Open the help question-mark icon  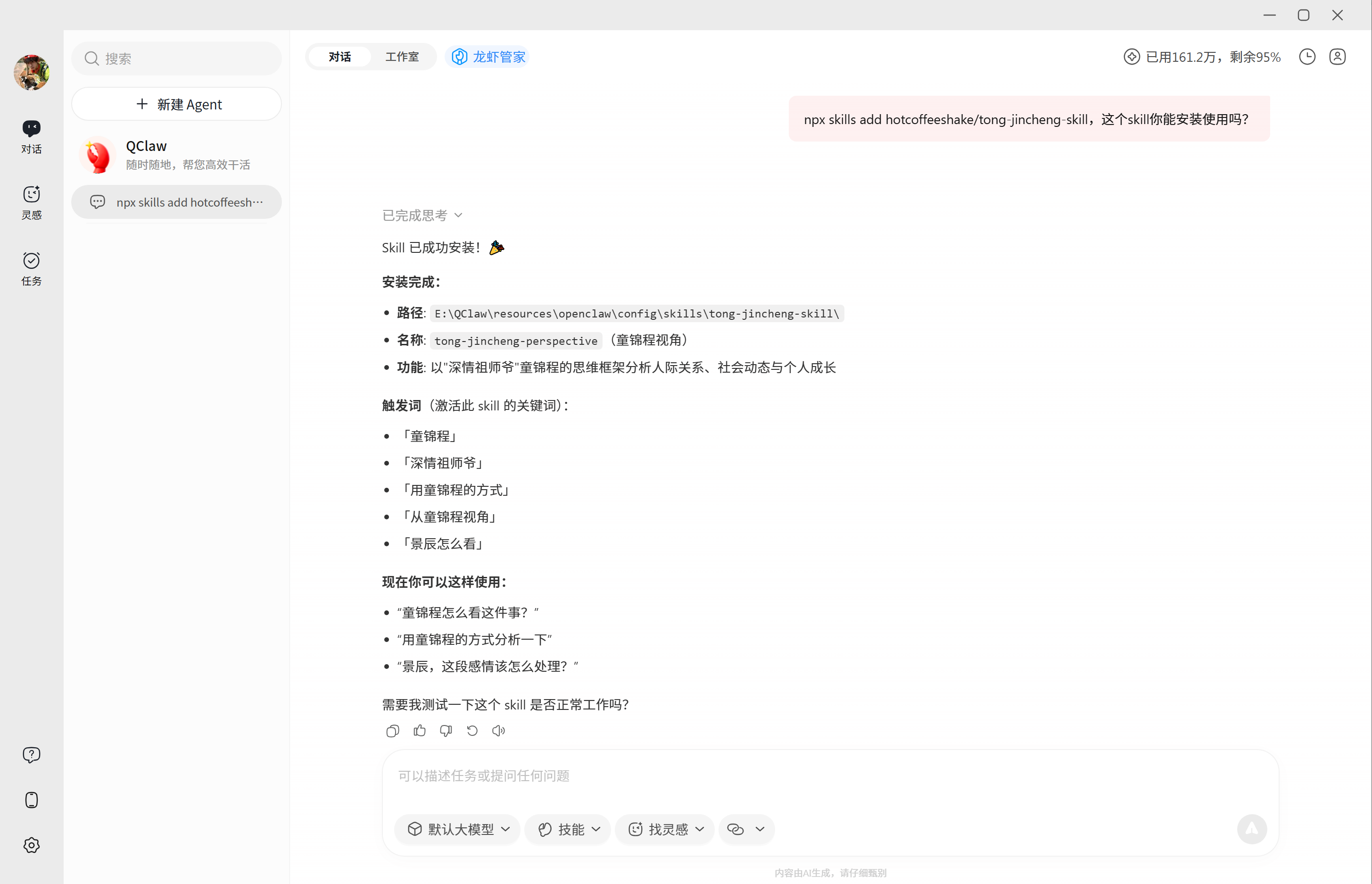tap(32, 755)
